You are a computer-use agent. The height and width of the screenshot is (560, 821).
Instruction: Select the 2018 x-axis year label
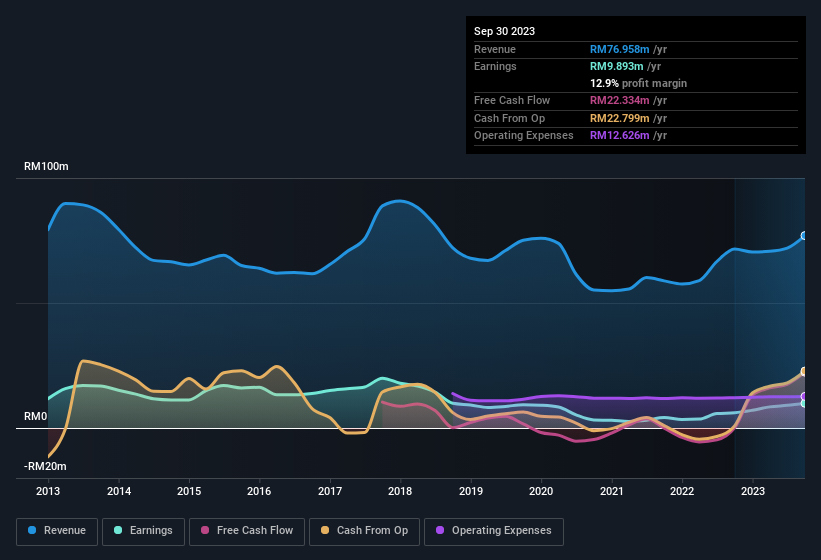(400, 491)
